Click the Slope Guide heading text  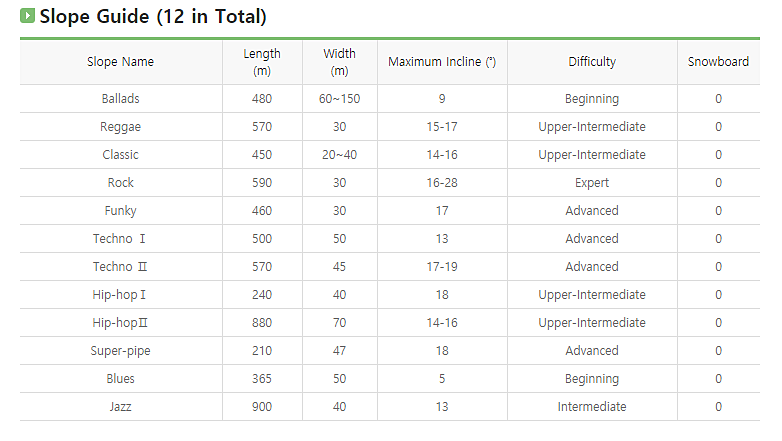pos(153,16)
